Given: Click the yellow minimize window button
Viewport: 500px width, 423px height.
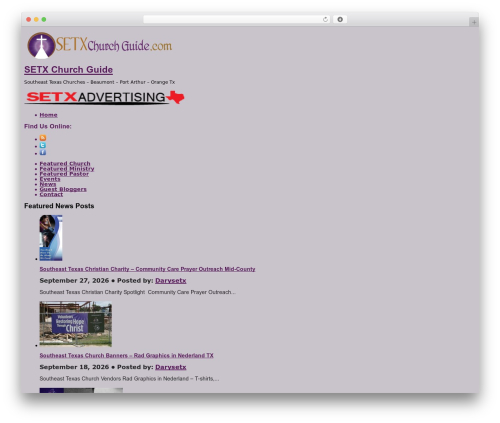Looking at the screenshot, I should coord(36,19).
